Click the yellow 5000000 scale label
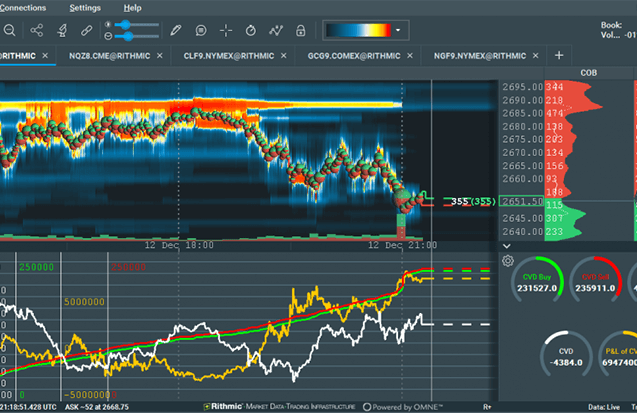Screen dimensions: 637x413 pyautogui.click(x=84, y=302)
